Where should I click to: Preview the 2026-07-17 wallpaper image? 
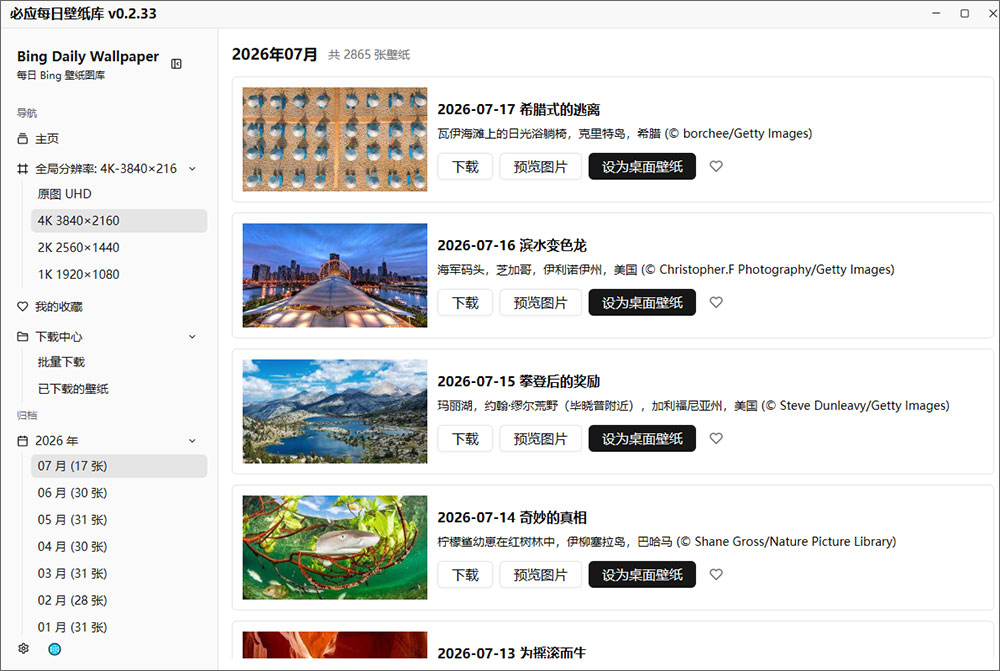tap(540, 166)
